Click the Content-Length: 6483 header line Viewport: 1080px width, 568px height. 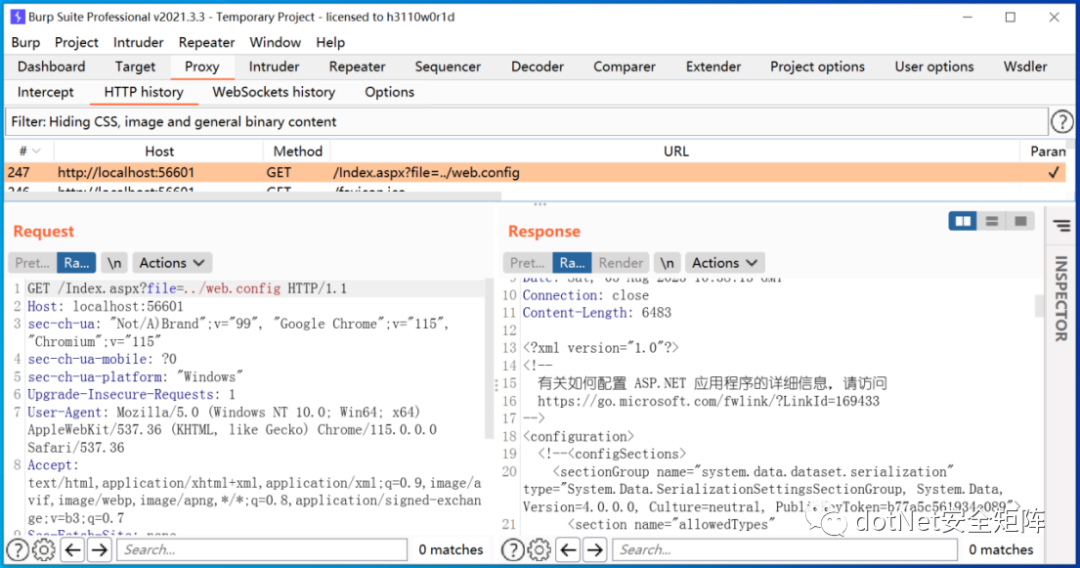(x=596, y=313)
